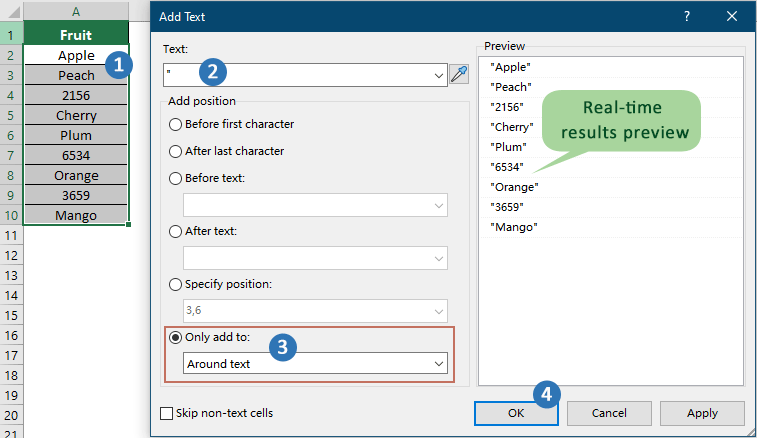
Task: Select column A header
Action: pyautogui.click(x=76, y=11)
